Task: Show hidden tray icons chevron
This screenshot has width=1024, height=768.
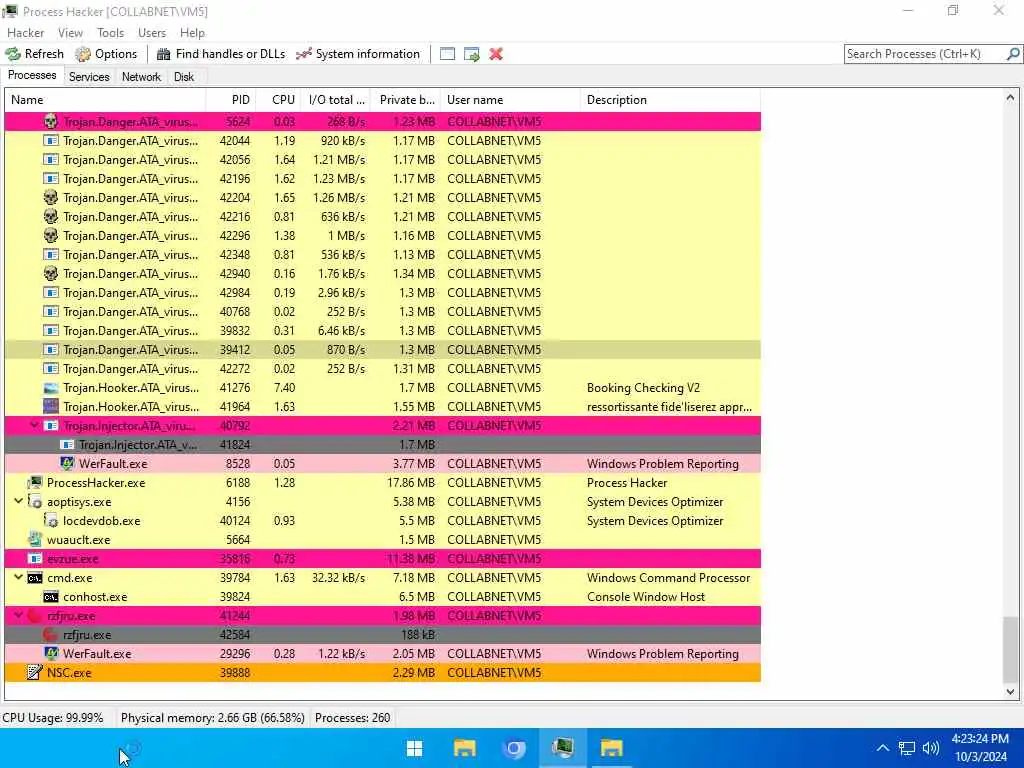Action: (x=882, y=748)
